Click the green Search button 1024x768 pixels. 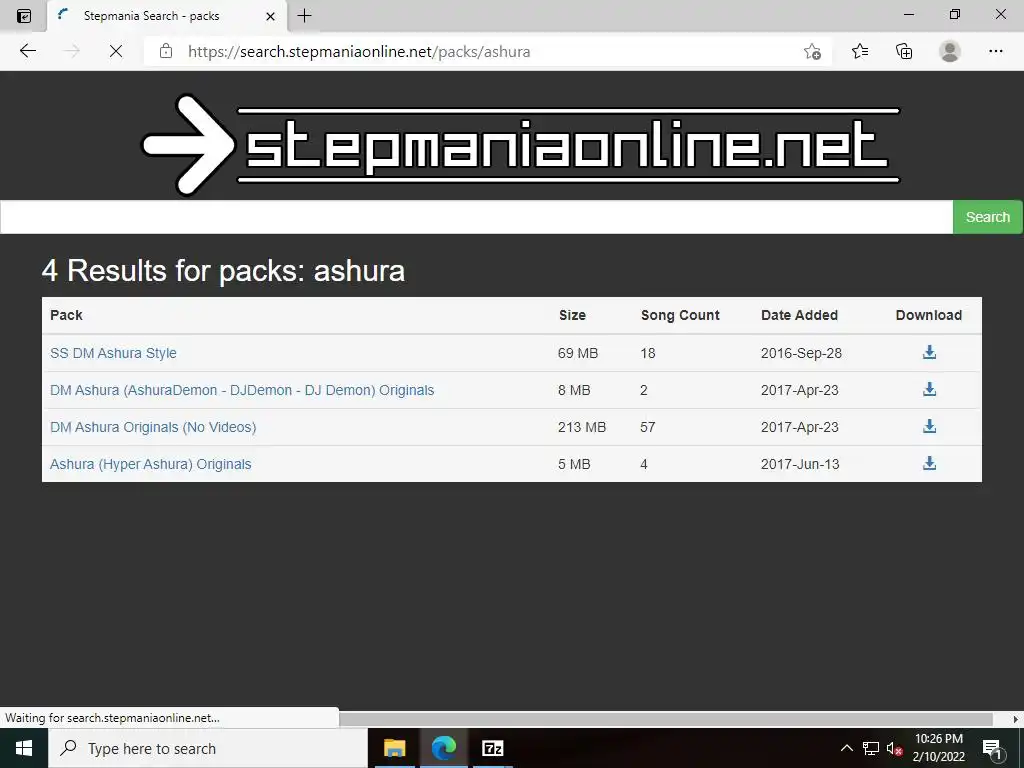987,217
